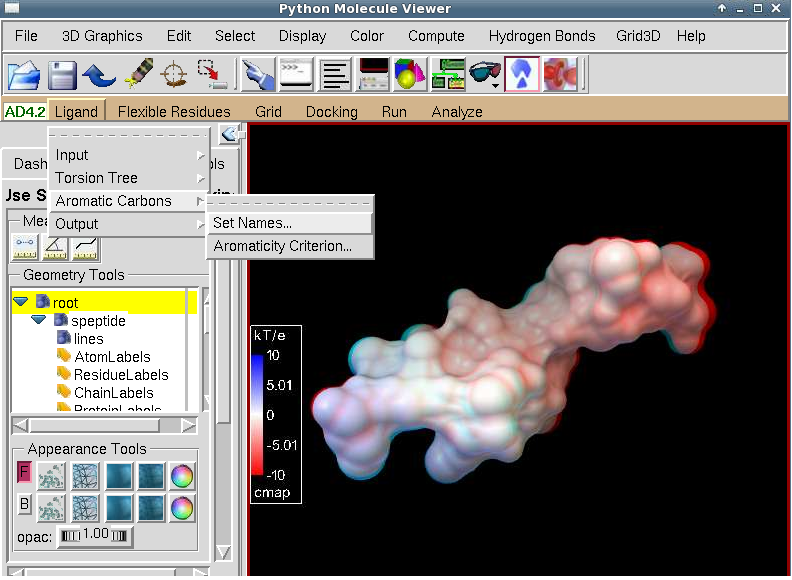Collapse the speptide tree node
This screenshot has width=792, height=580.
38,321
